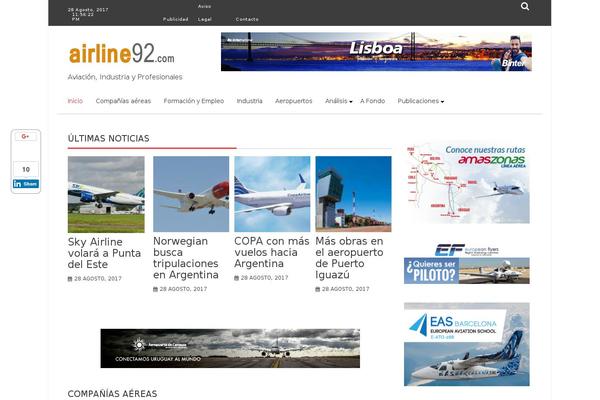Click the airline92.com logo
This screenshot has height=400, width=600.
(122, 54)
